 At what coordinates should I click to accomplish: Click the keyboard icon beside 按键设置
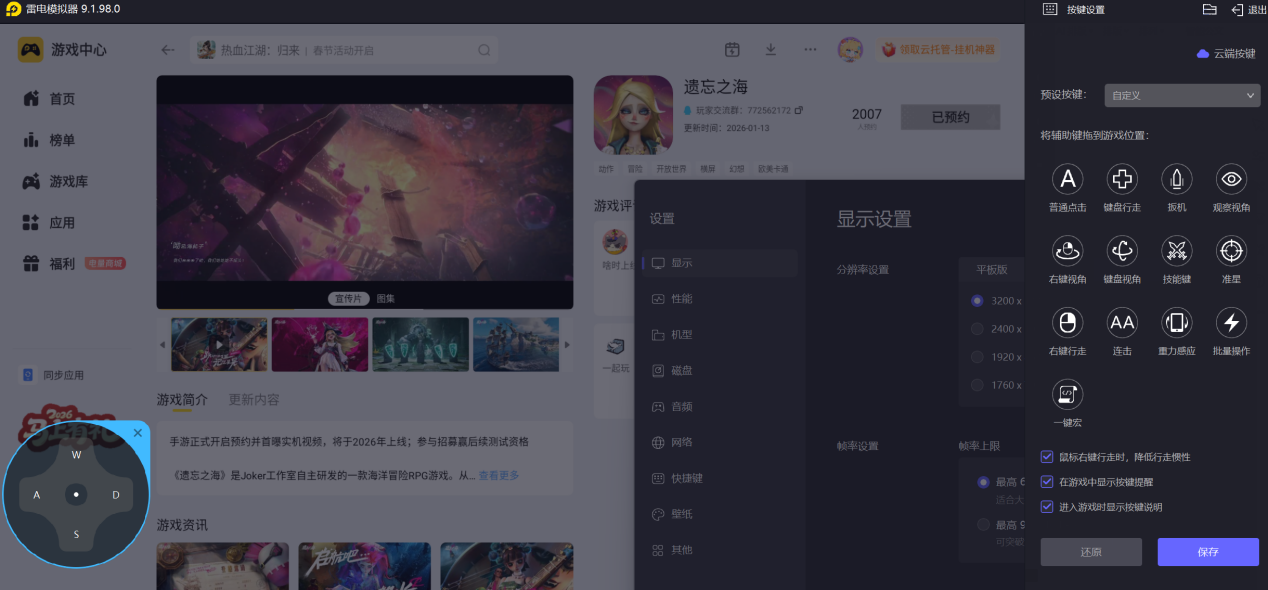pos(1050,9)
